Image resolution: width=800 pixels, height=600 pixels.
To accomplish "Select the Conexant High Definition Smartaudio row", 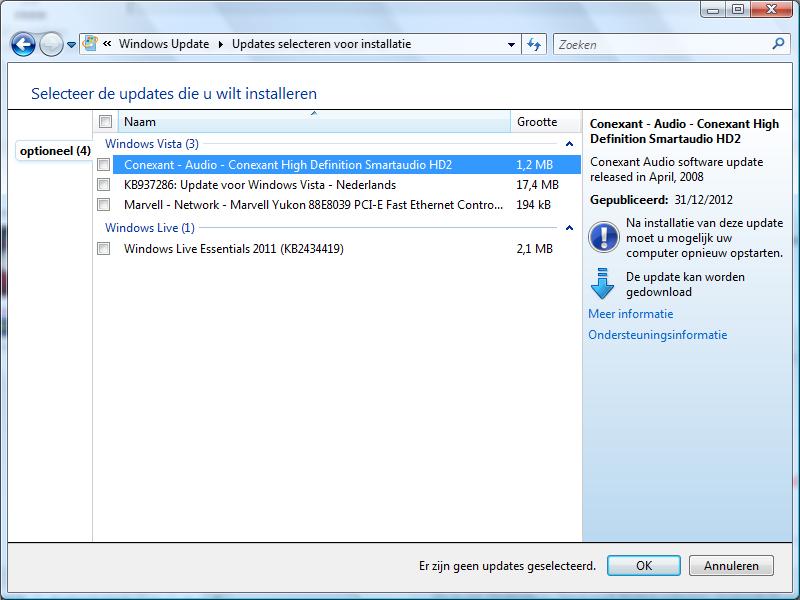I will pyautogui.click(x=346, y=164).
